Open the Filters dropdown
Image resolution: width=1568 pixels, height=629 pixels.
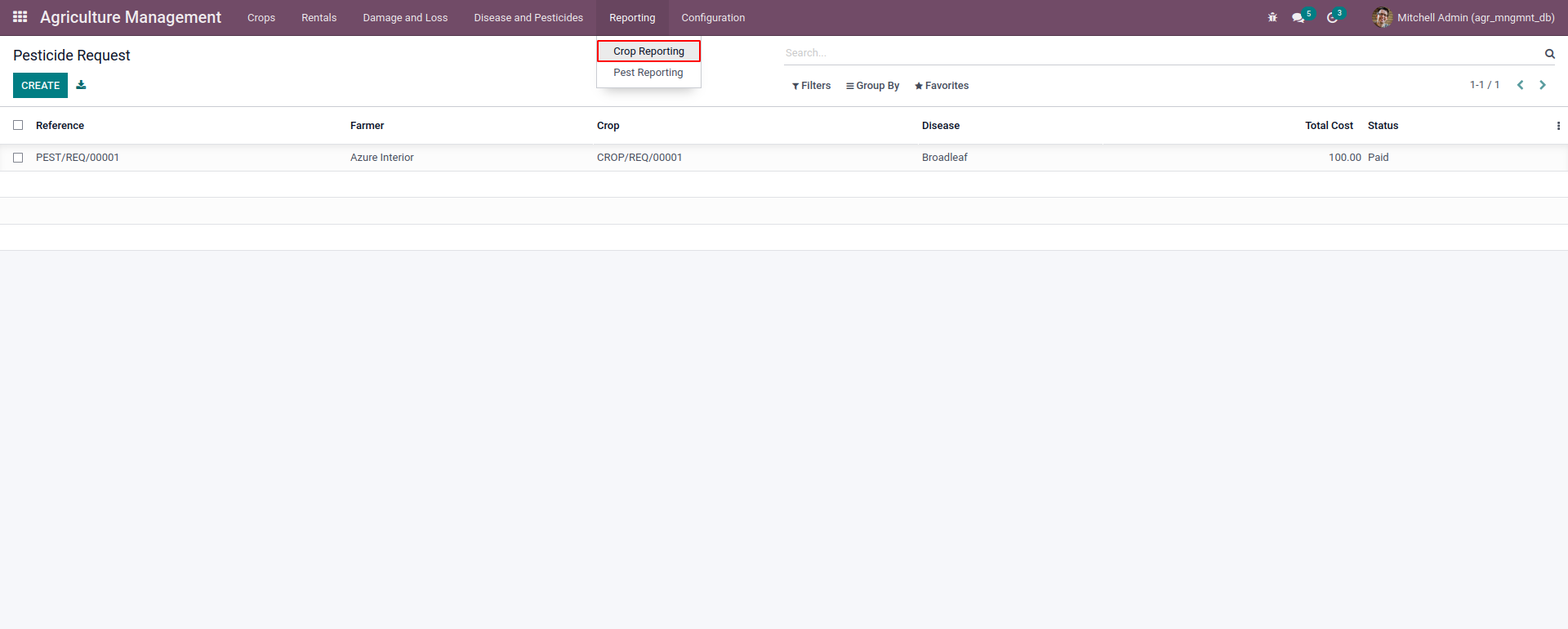[811, 86]
